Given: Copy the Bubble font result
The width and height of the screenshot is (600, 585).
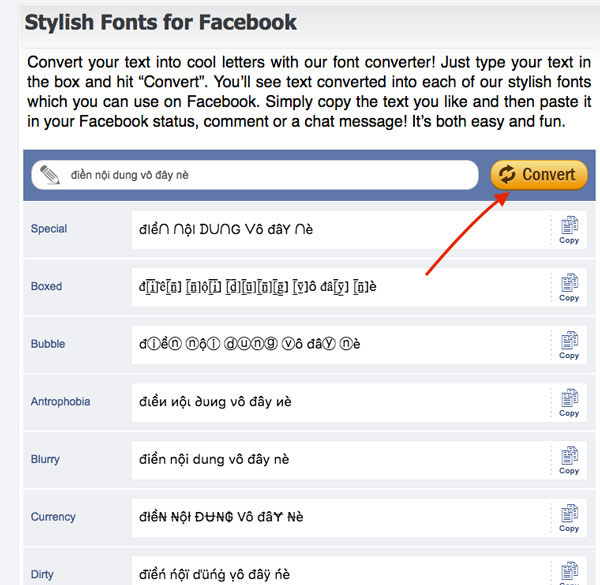Looking at the screenshot, I should click(x=569, y=345).
